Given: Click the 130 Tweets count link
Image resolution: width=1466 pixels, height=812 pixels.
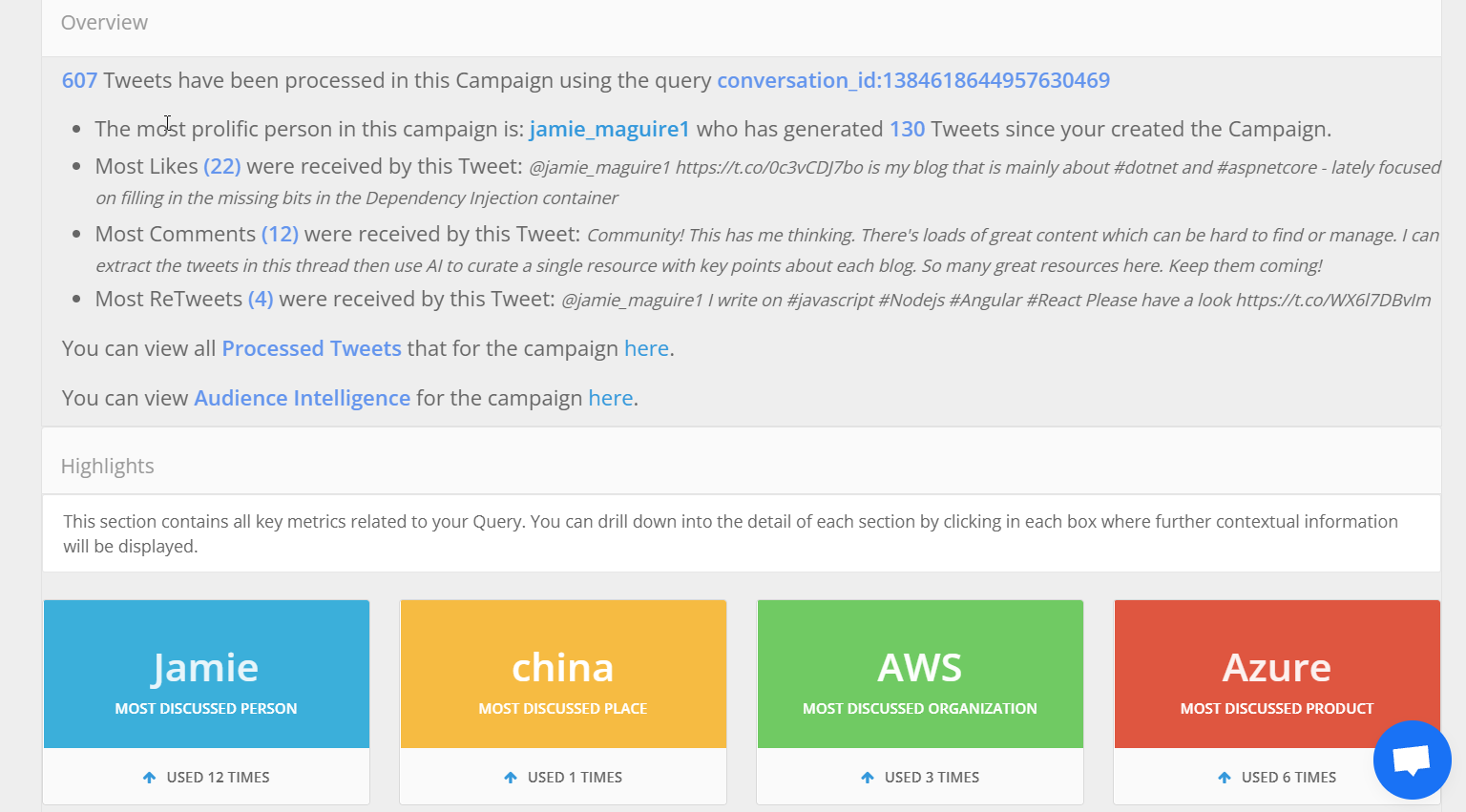Looking at the screenshot, I should pos(908,129).
